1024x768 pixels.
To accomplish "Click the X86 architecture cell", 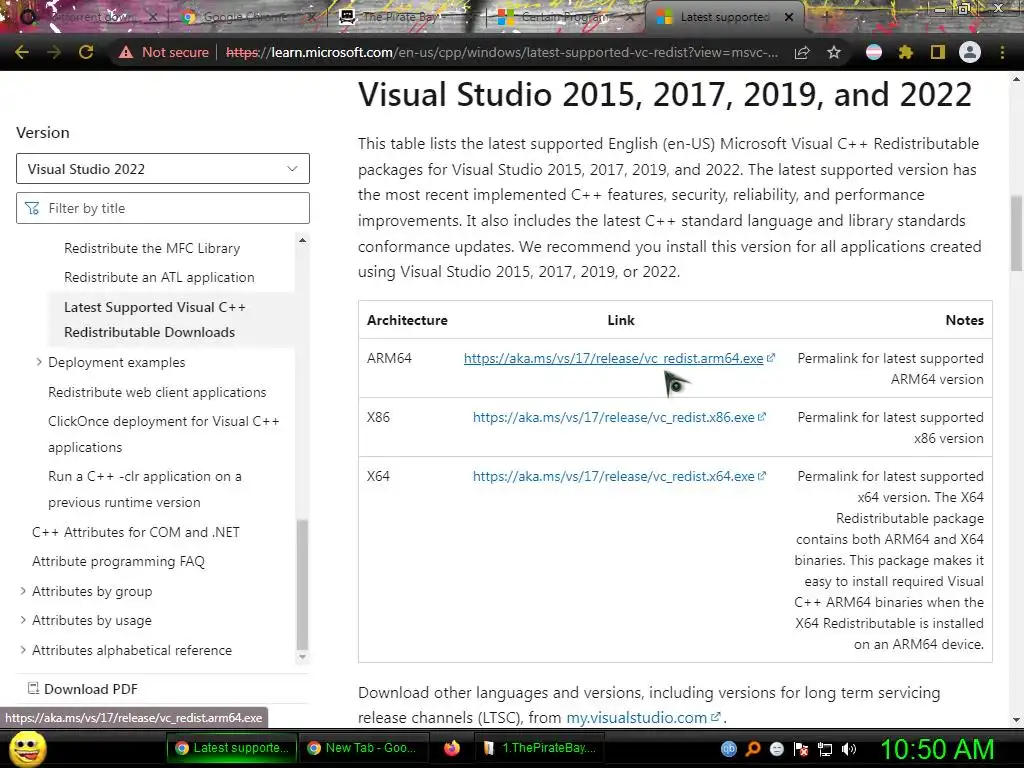I will (378, 417).
